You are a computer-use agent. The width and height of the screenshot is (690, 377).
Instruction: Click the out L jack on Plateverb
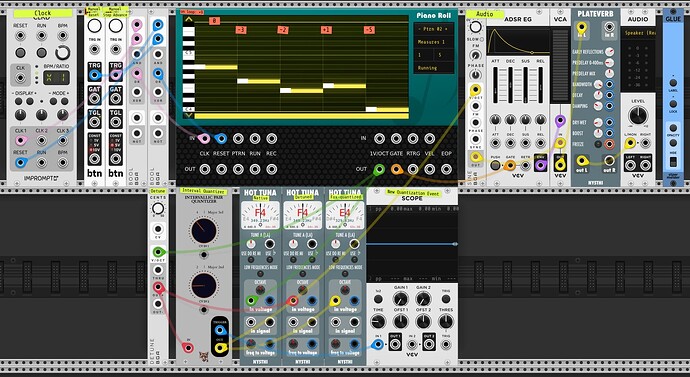point(582,161)
